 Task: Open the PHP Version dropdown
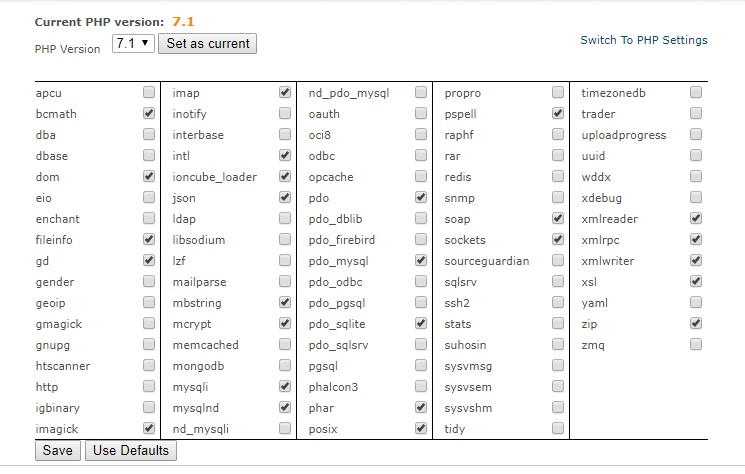[133, 43]
